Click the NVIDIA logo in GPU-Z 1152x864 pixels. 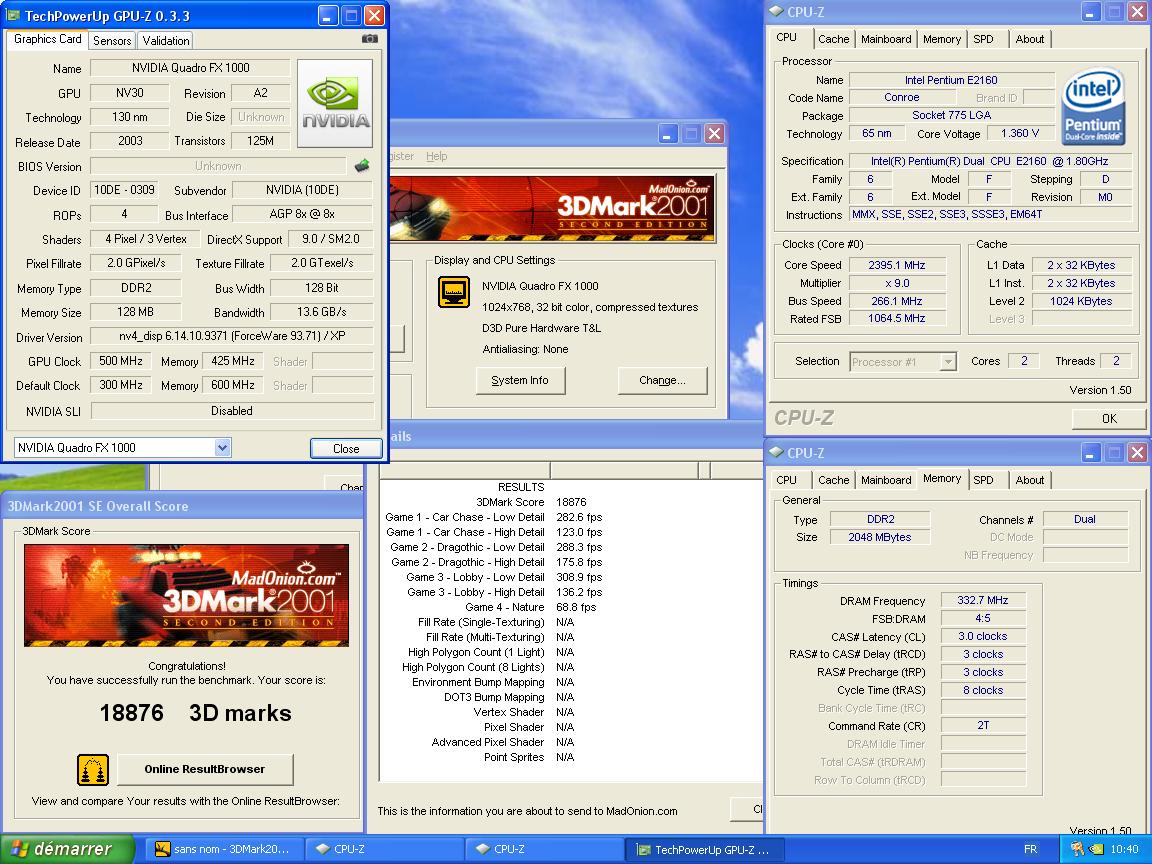(335, 103)
